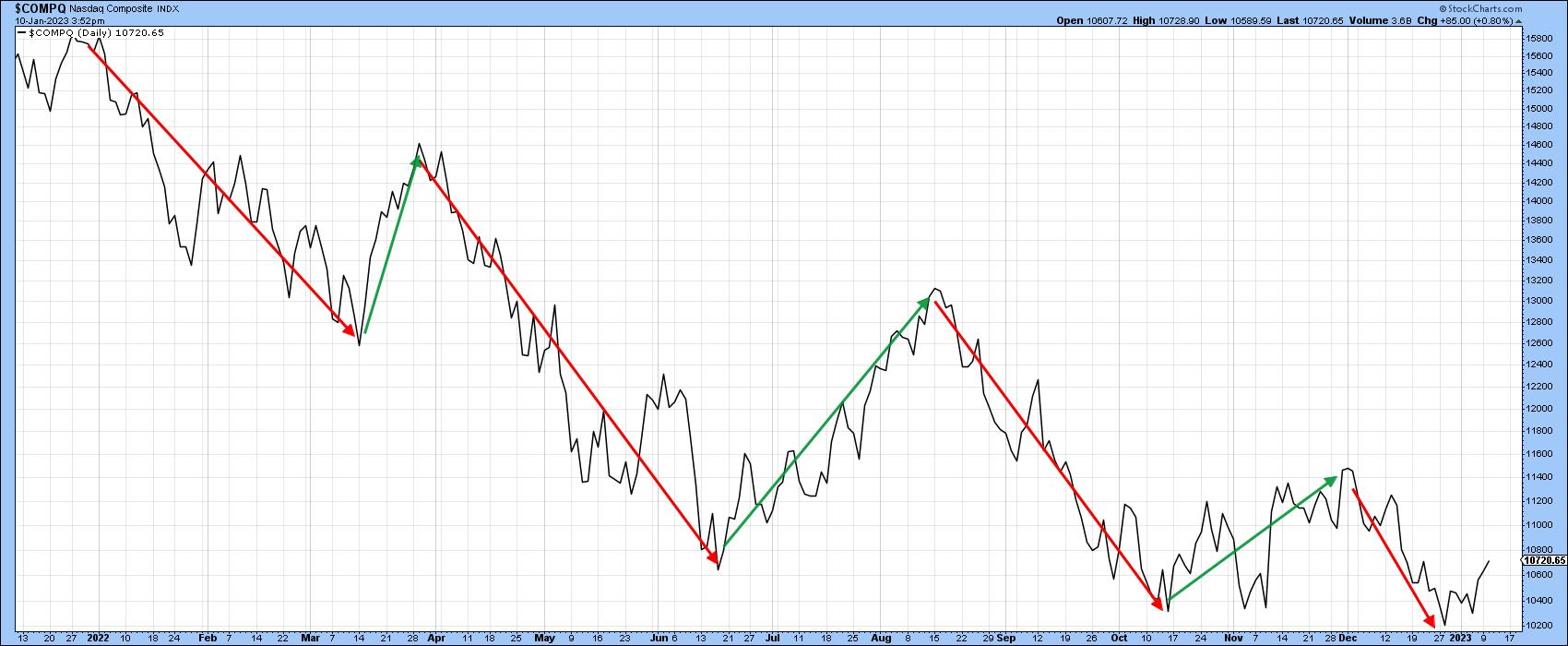Click the Sep month label on date axis

point(1004,638)
